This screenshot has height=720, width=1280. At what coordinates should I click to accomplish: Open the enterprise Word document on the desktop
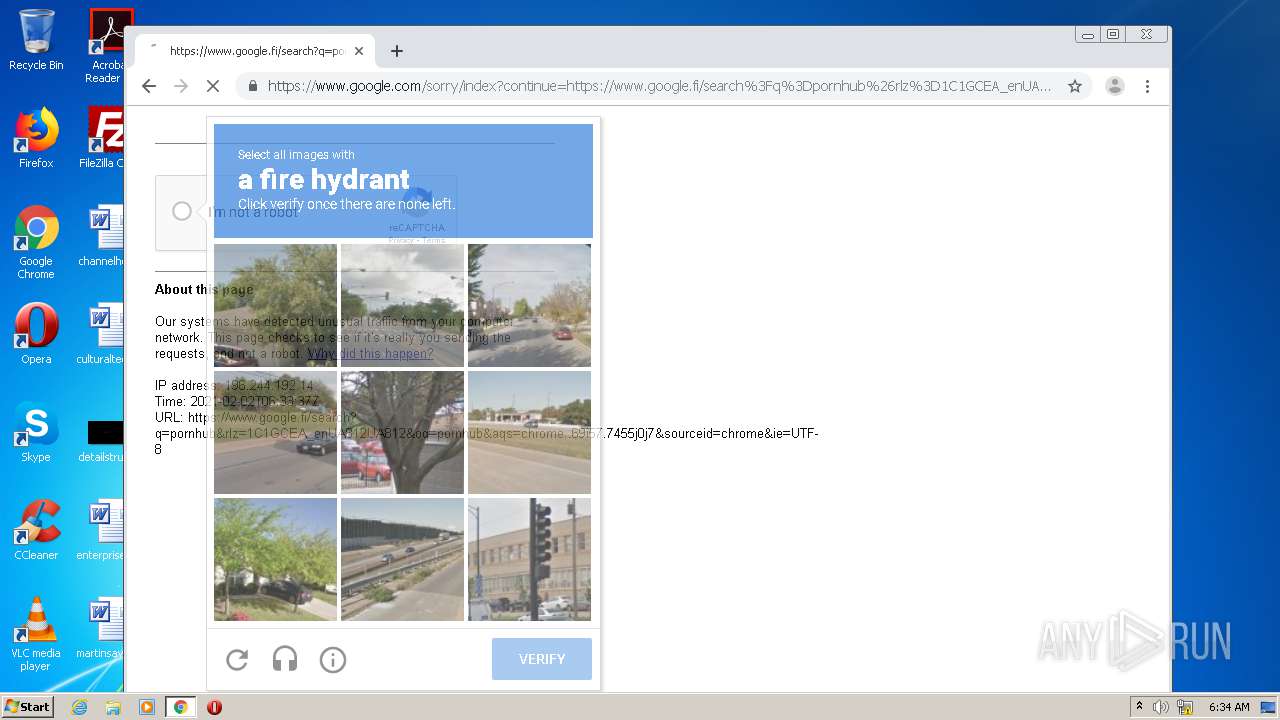click(x=103, y=530)
